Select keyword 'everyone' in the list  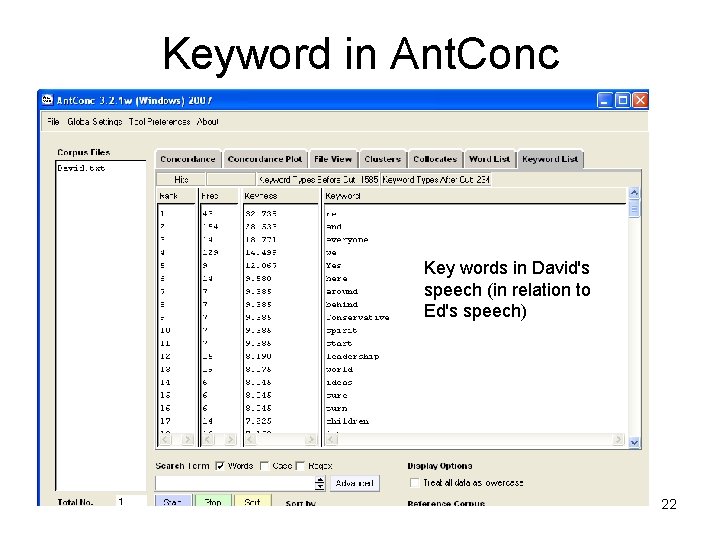[347, 240]
